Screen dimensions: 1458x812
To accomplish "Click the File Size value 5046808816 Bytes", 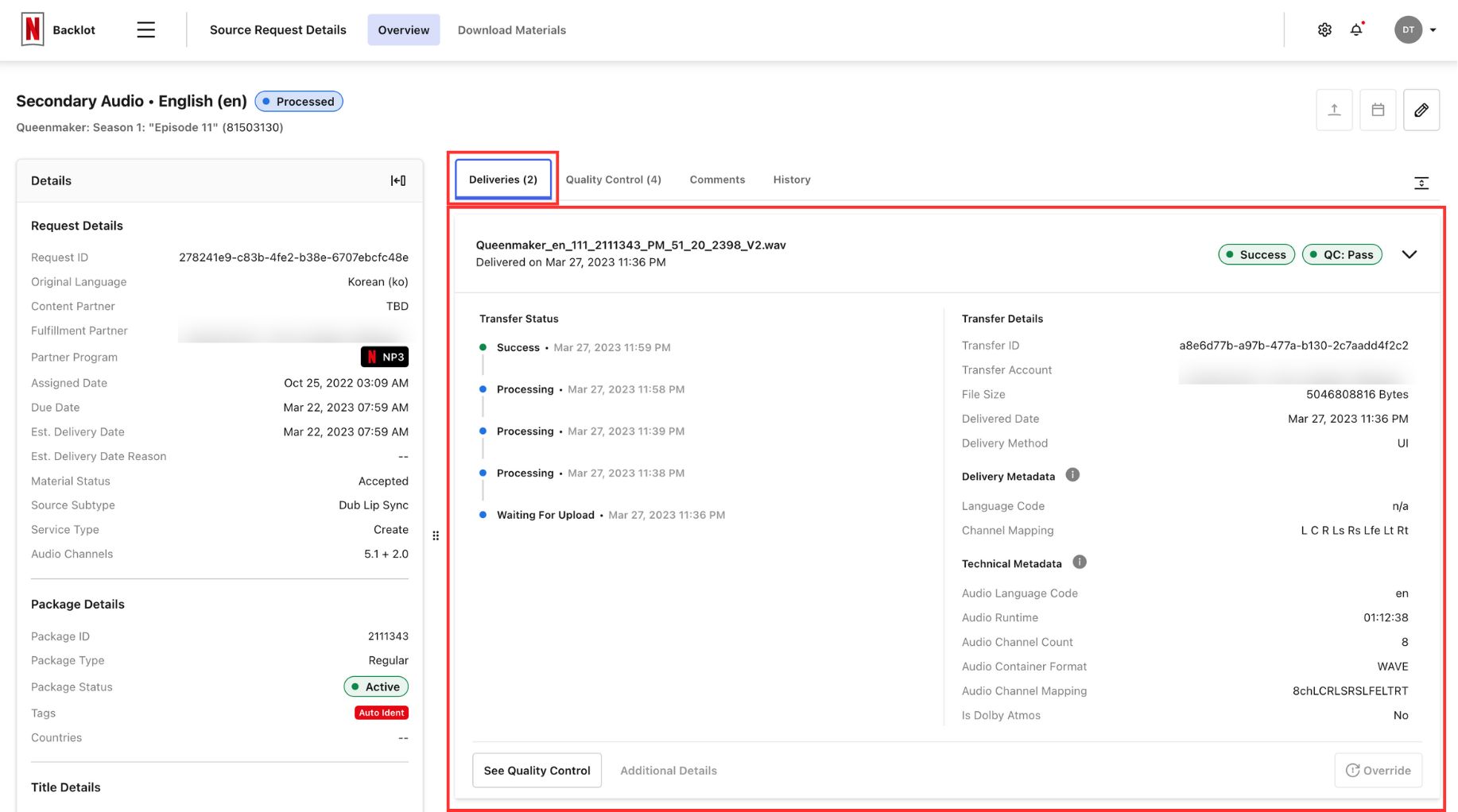I will pos(1357,394).
